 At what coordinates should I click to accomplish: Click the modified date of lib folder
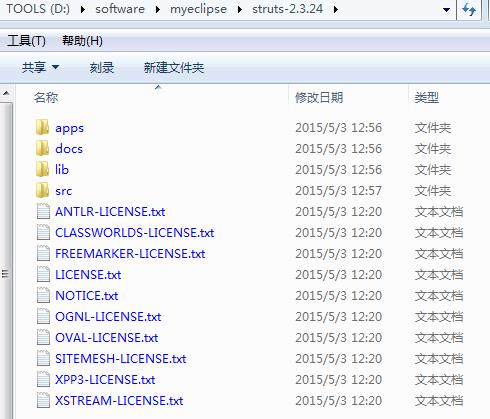[x=338, y=170]
